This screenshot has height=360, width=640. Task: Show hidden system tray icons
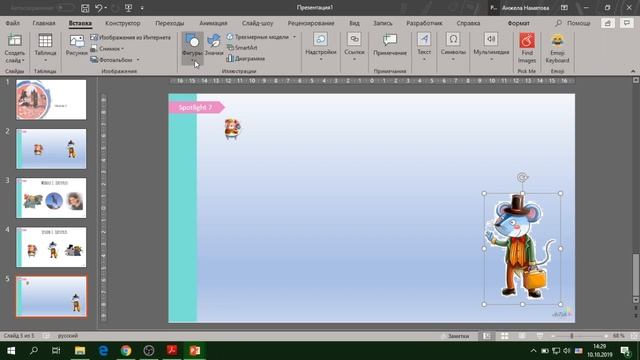[533, 351]
